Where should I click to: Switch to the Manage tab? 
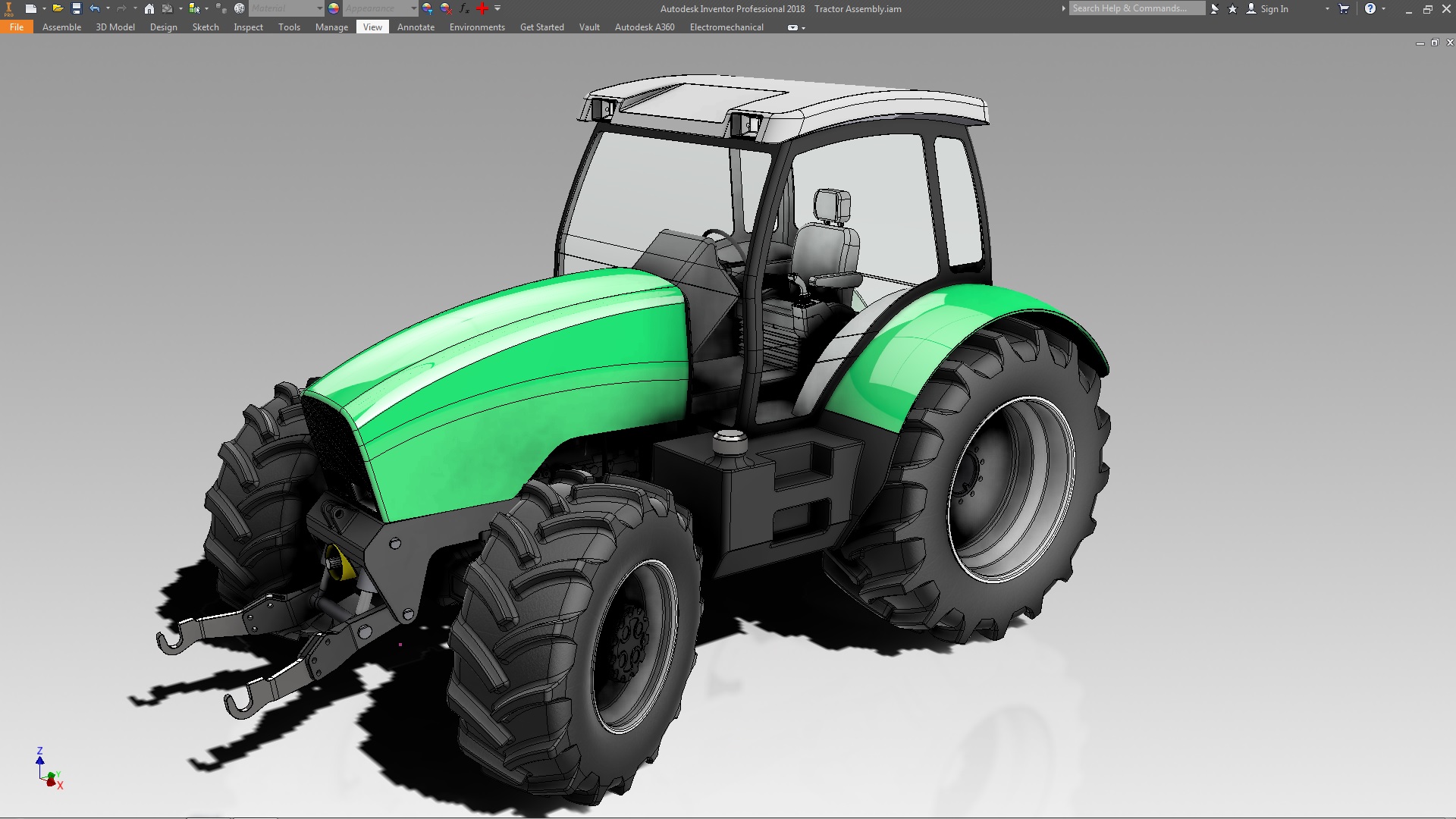tap(331, 27)
